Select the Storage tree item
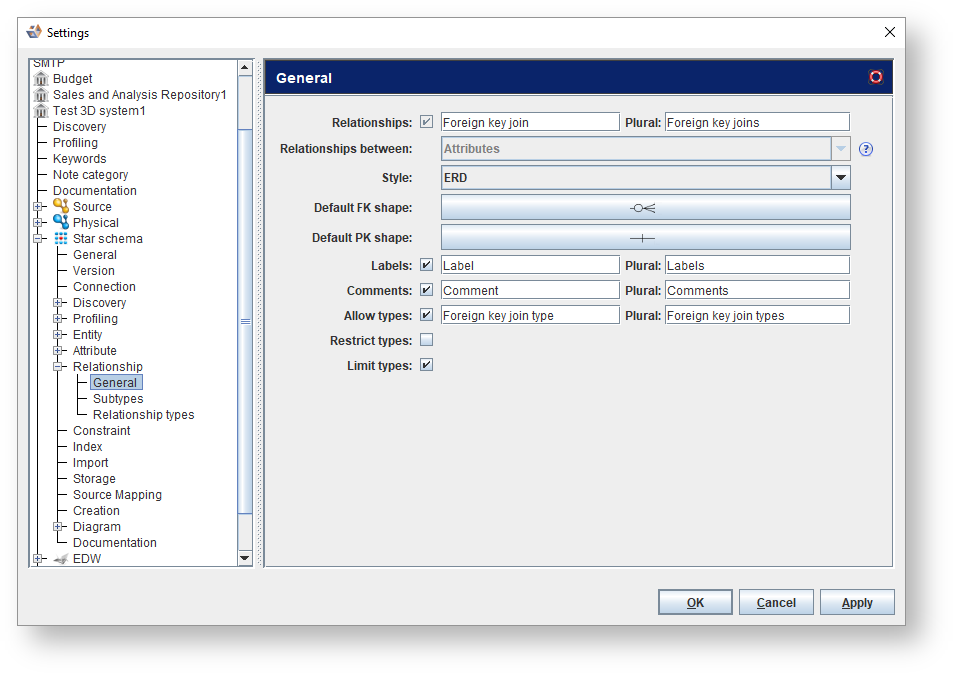Image resolution: width=954 pixels, height=674 pixels. 94,479
